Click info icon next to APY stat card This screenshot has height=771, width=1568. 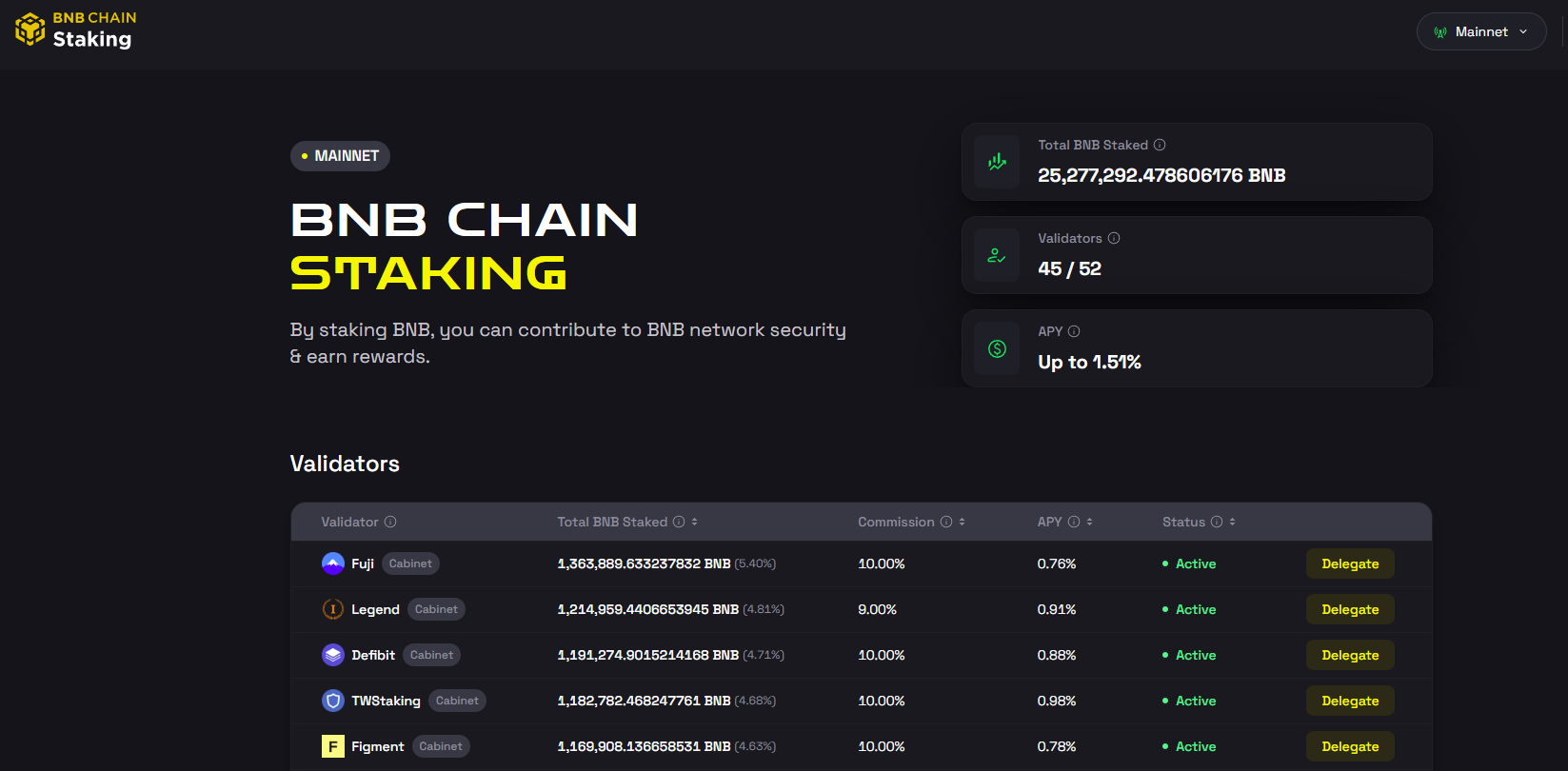click(1074, 331)
